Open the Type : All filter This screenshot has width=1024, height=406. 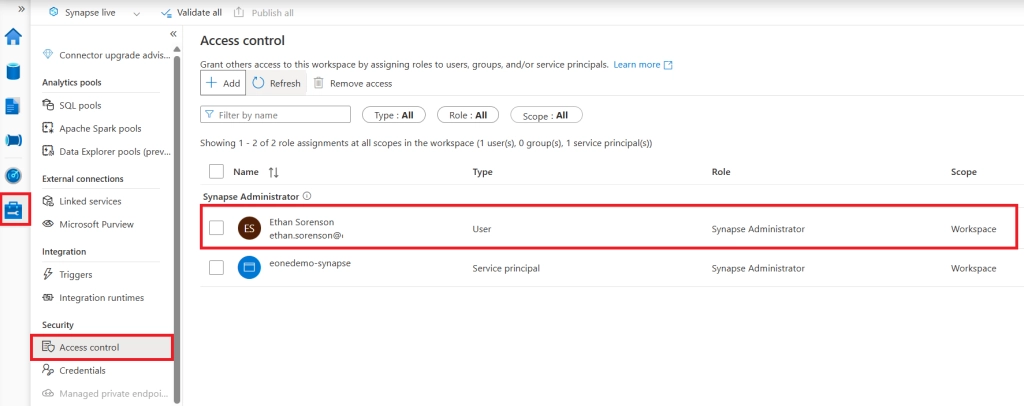(x=394, y=115)
